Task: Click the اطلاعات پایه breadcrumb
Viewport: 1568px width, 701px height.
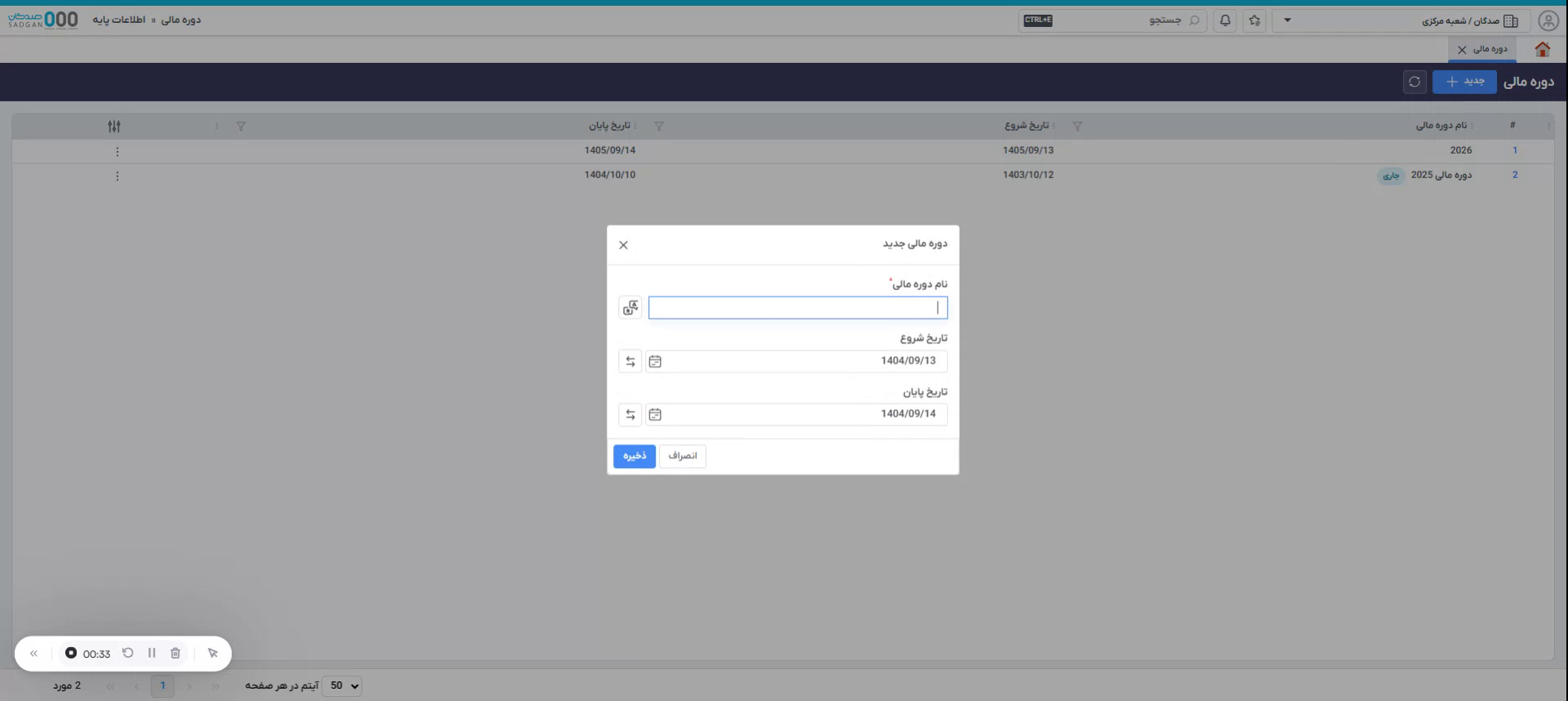Action: tap(118, 20)
